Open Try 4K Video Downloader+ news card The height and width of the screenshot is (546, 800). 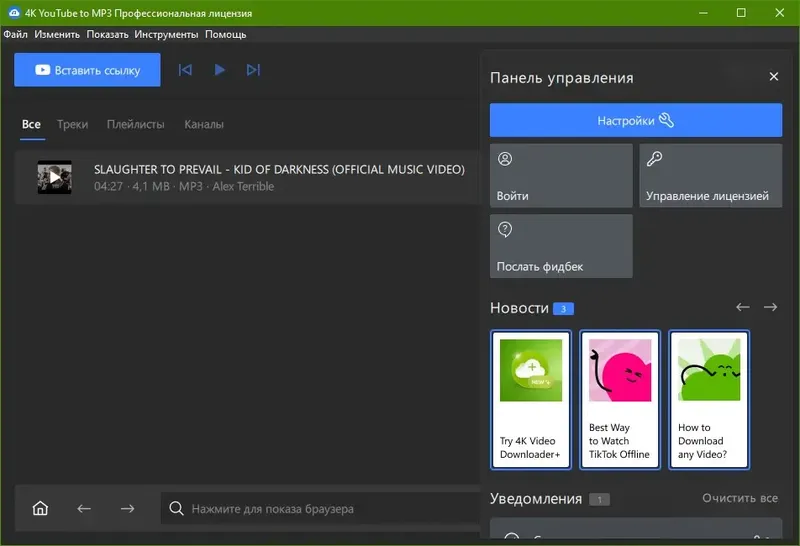coord(531,400)
